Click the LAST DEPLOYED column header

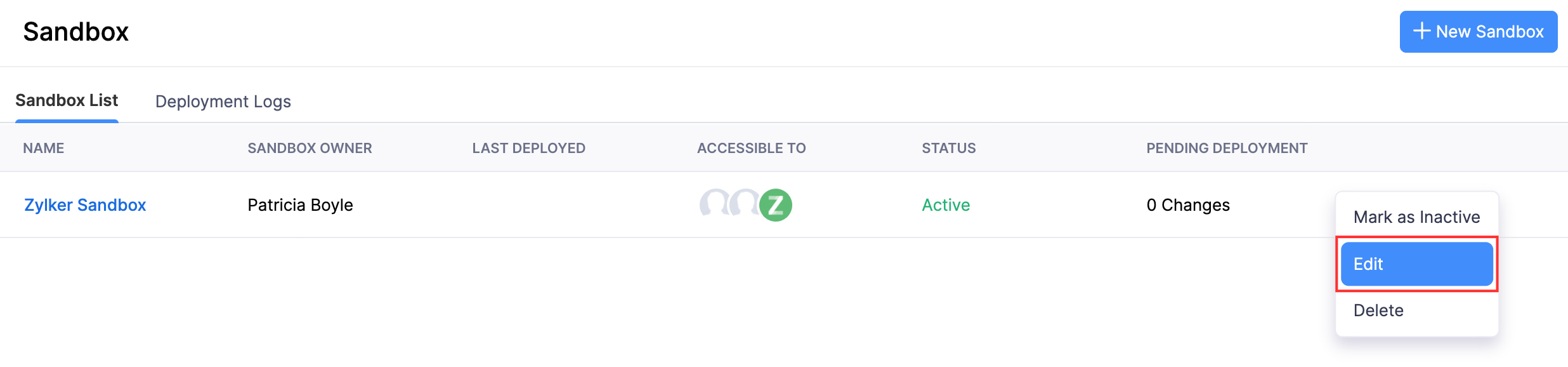point(528,148)
